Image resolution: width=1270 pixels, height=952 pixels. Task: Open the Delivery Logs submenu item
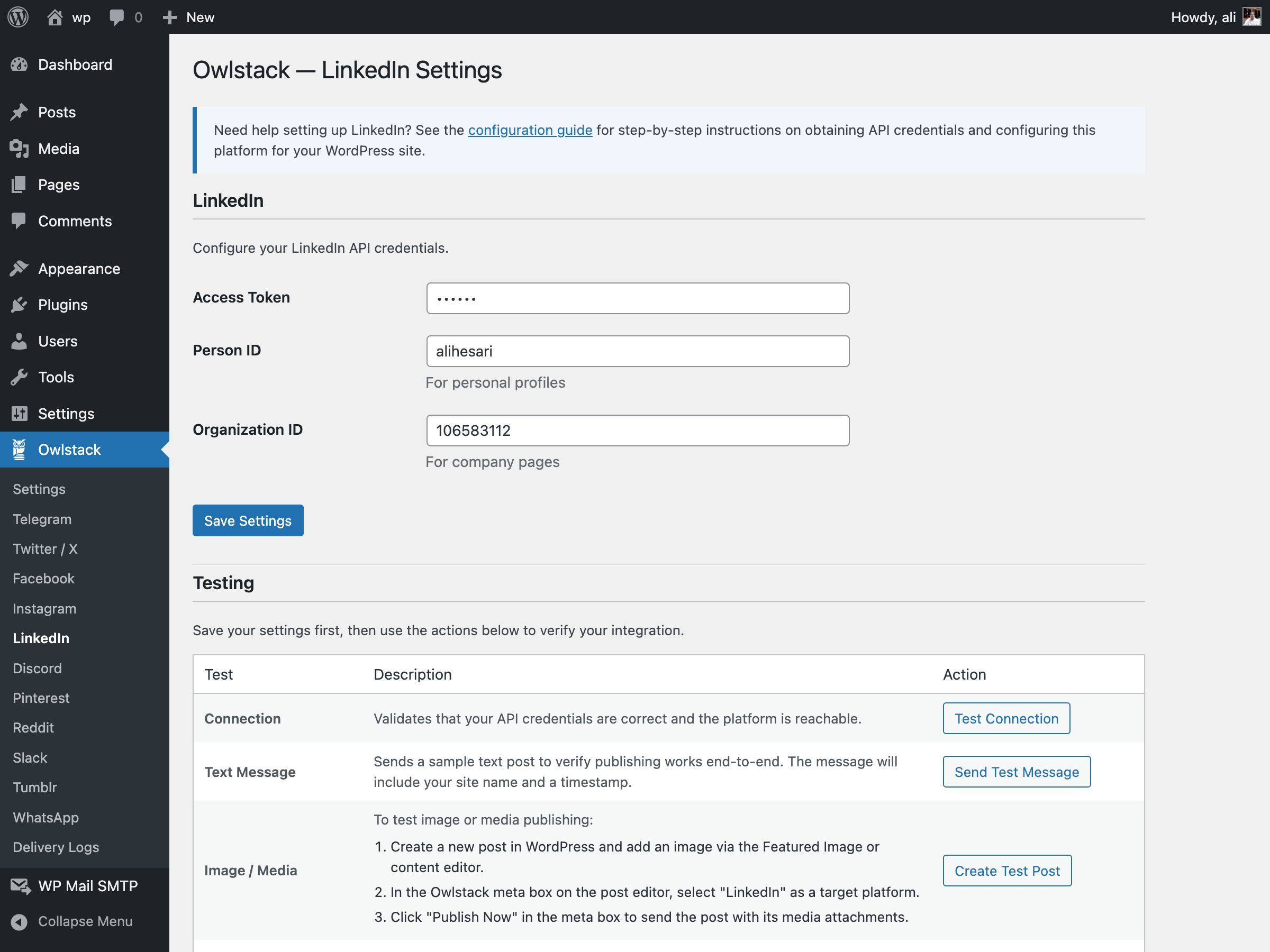coord(56,847)
